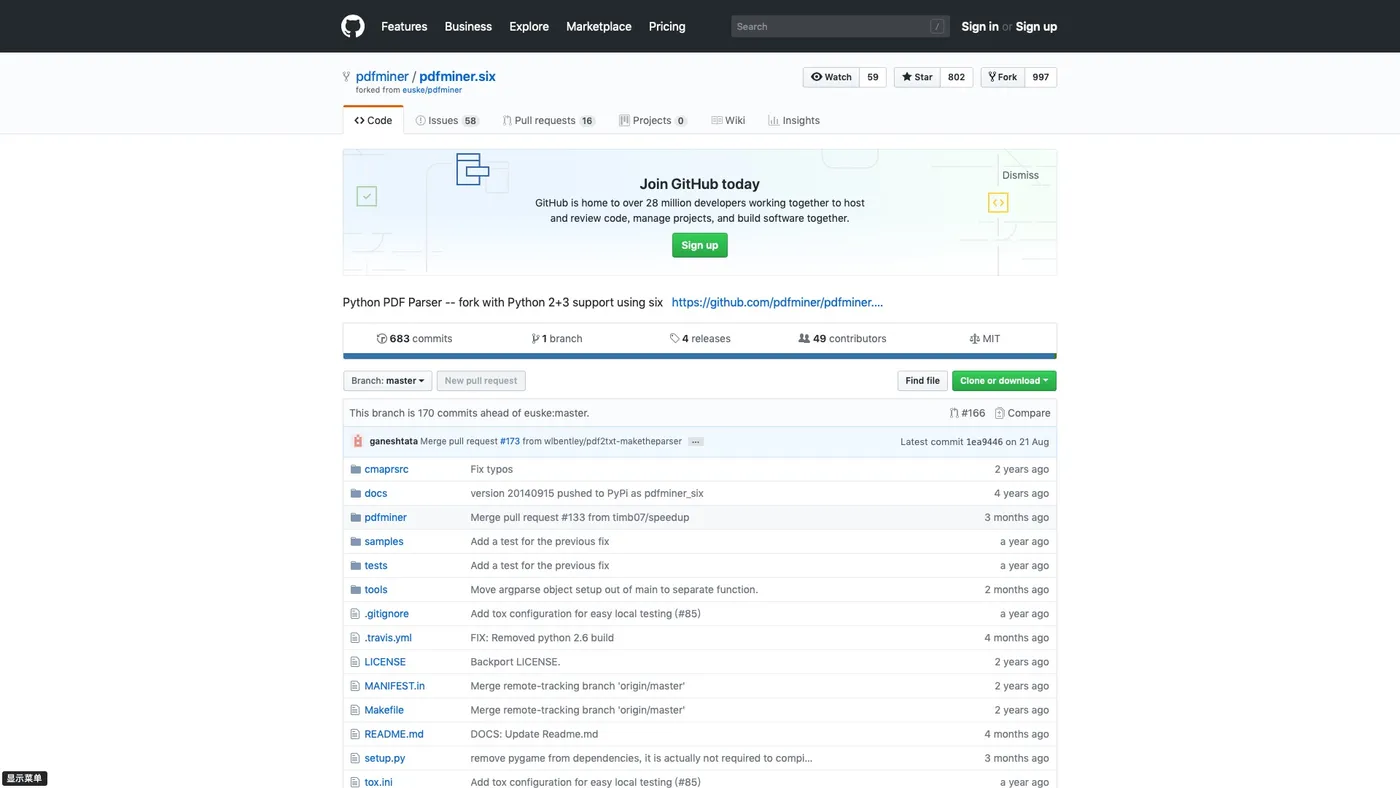1400x788 pixels.
Task: Open the Projects tab
Action: tap(653, 120)
